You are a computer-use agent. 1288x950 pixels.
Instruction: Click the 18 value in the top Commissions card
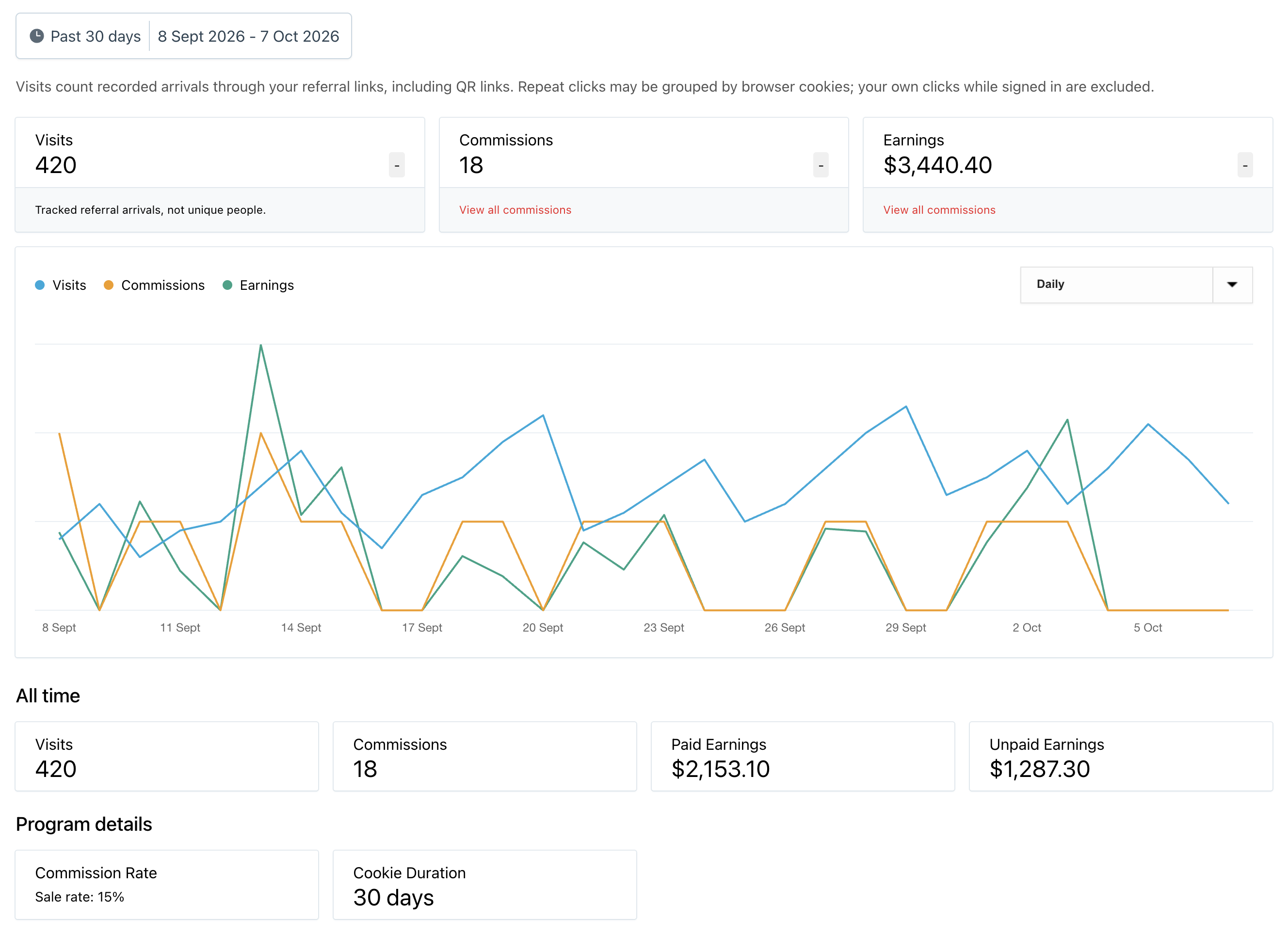tap(471, 165)
